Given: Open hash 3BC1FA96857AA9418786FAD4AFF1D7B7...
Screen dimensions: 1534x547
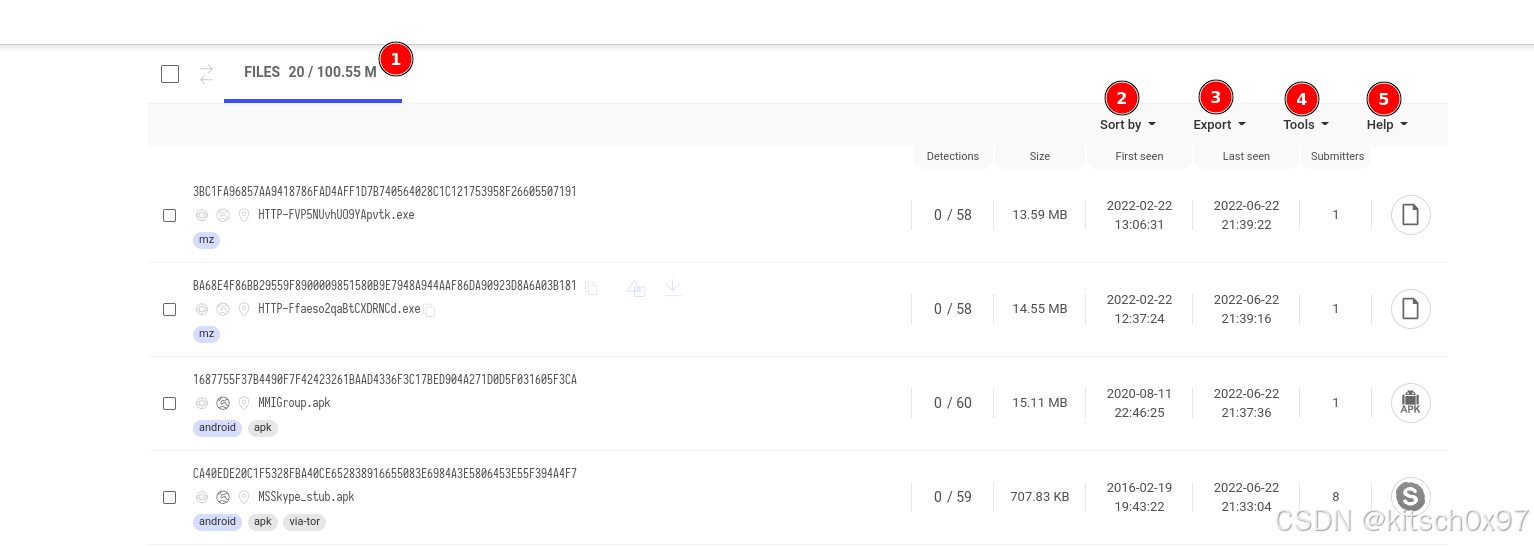Looking at the screenshot, I should pos(385,192).
